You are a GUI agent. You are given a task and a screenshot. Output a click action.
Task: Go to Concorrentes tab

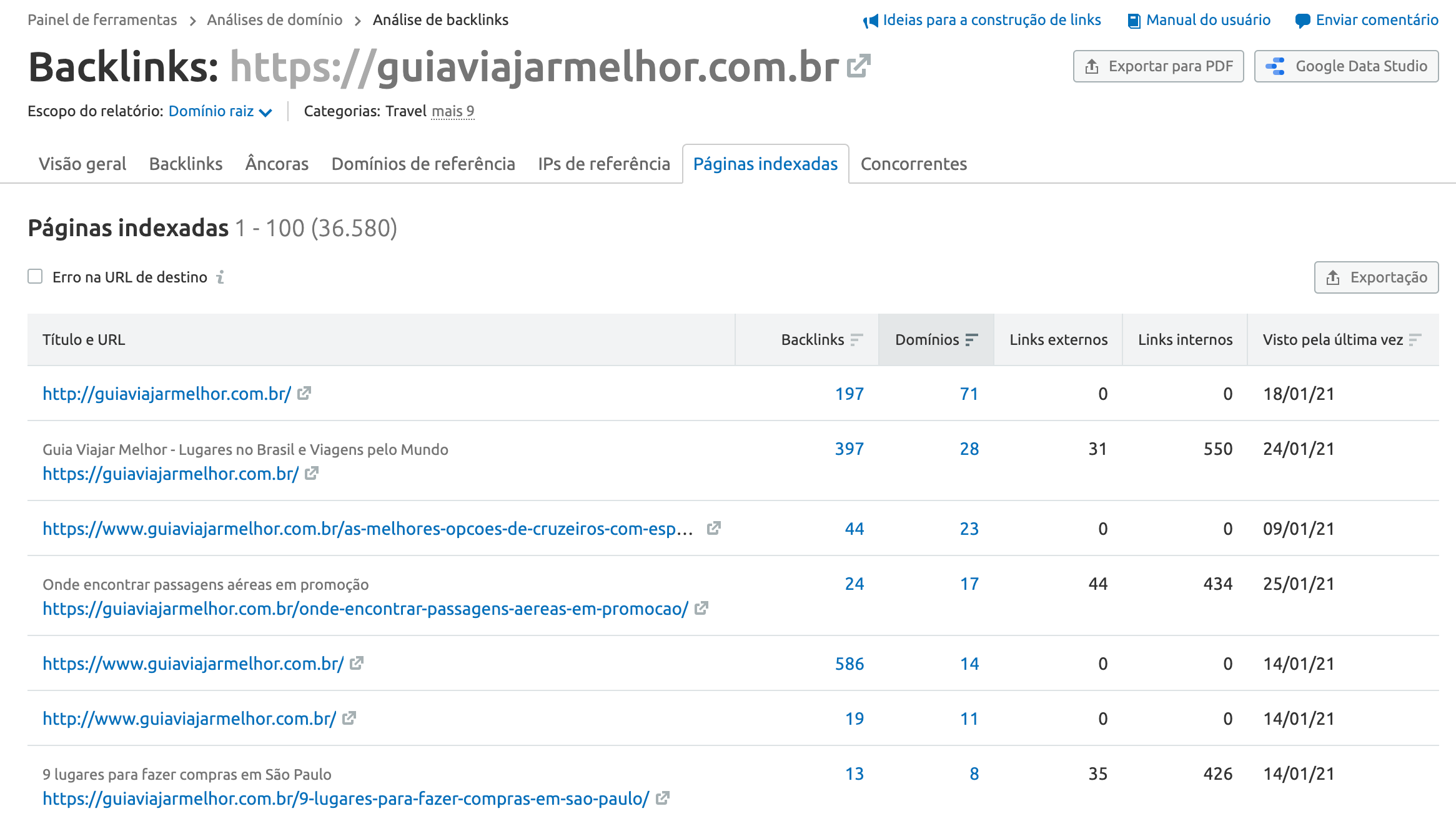coord(914,164)
